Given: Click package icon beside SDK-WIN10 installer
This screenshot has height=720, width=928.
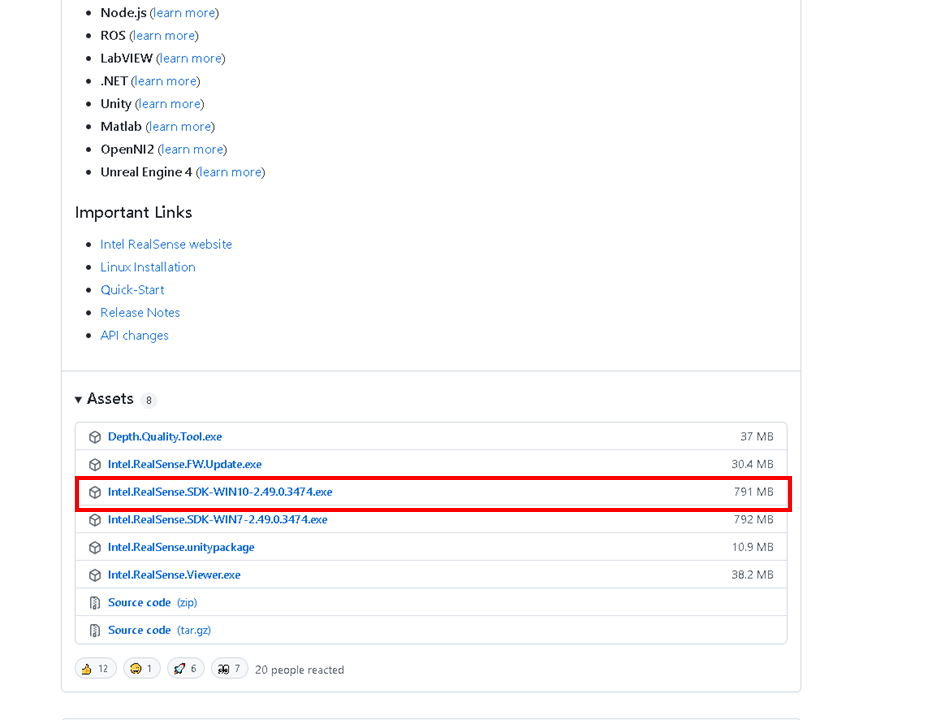Looking at the screenshot, I should (95, 492).
